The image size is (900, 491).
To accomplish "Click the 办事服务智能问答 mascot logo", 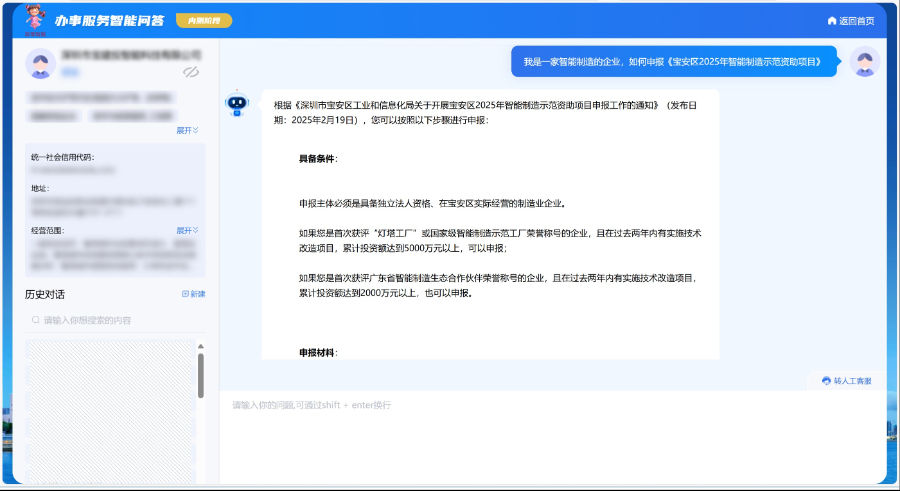I will [35, 19].
